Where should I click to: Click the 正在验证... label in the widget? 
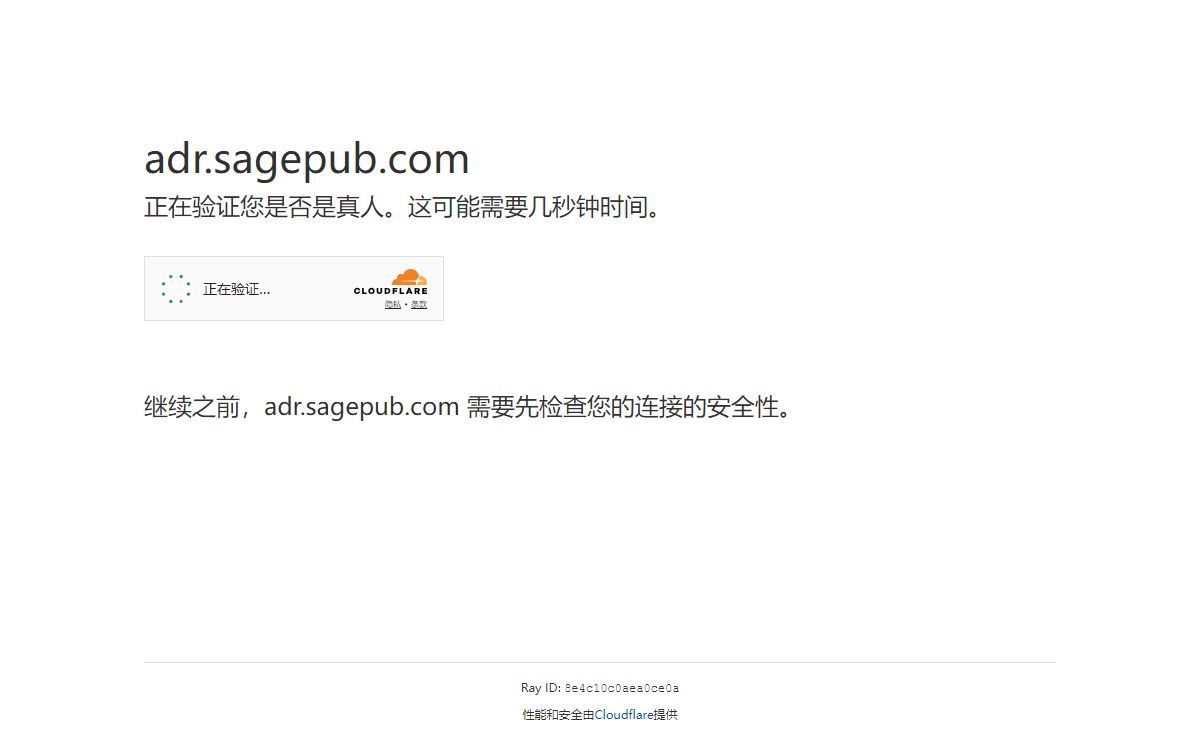(237, 289)
